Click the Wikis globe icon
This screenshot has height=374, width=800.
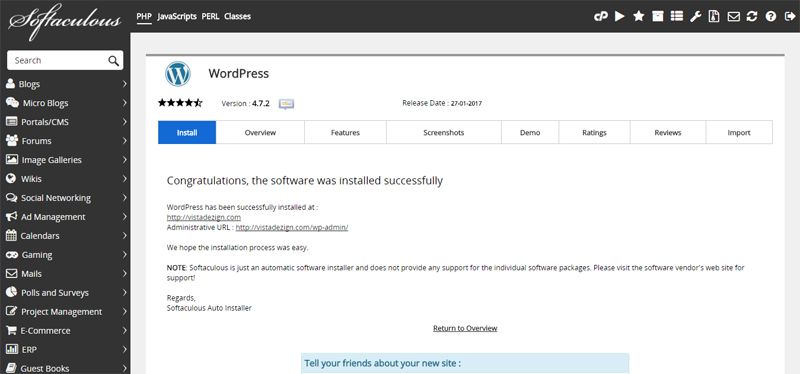[11, 179]
